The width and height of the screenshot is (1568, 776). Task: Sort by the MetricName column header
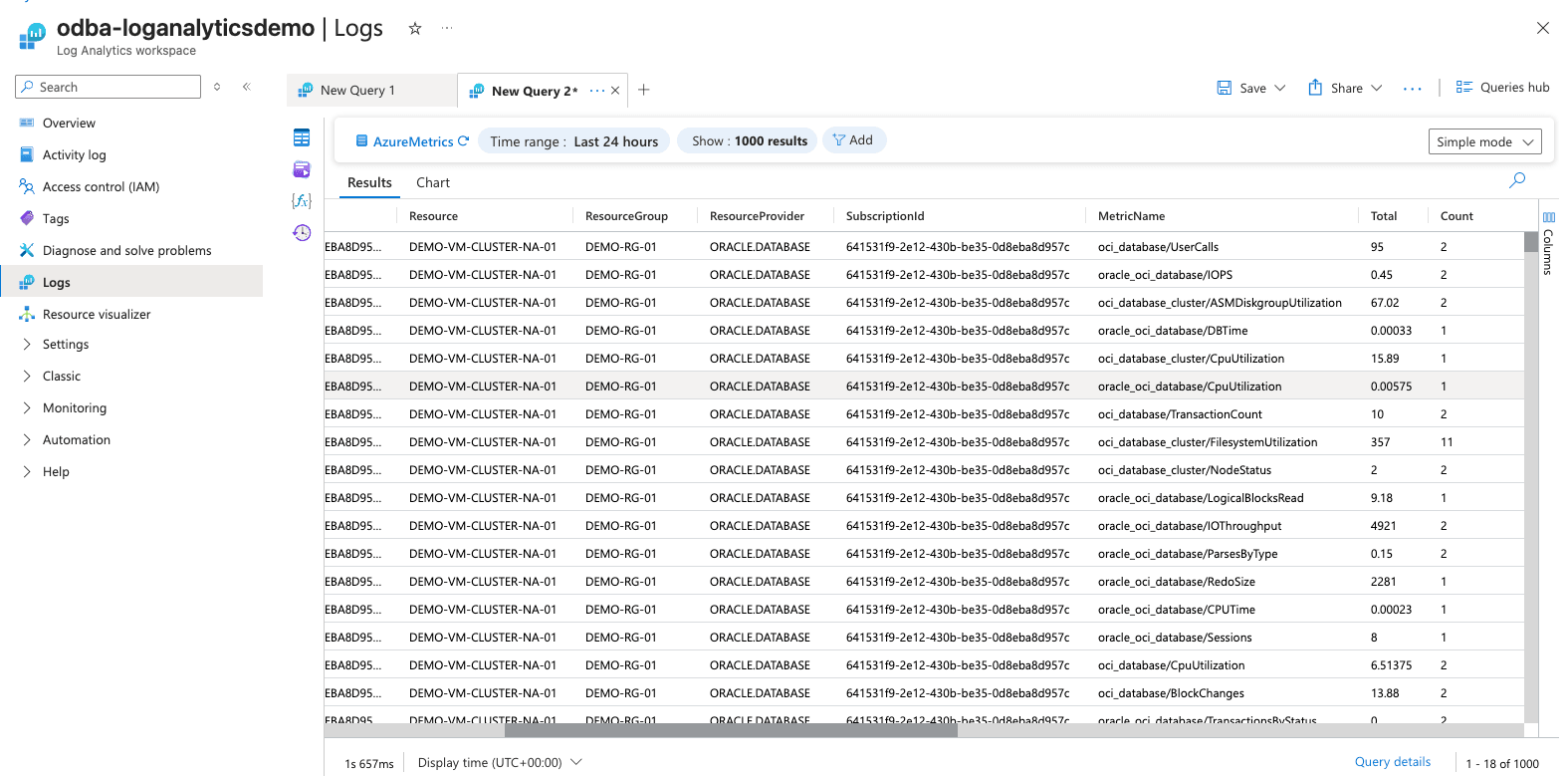point(1131,216)
